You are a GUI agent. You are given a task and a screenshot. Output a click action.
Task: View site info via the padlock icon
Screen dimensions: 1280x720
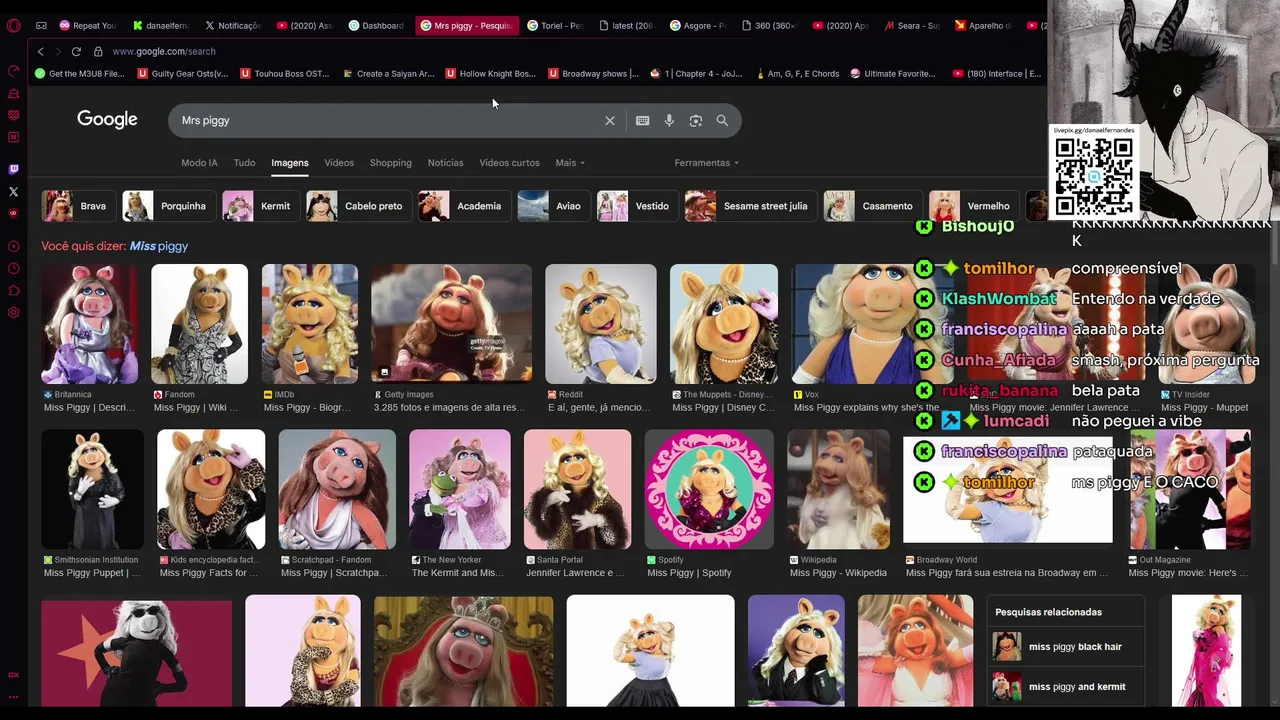pyautogui.click(x=98, y=51)
